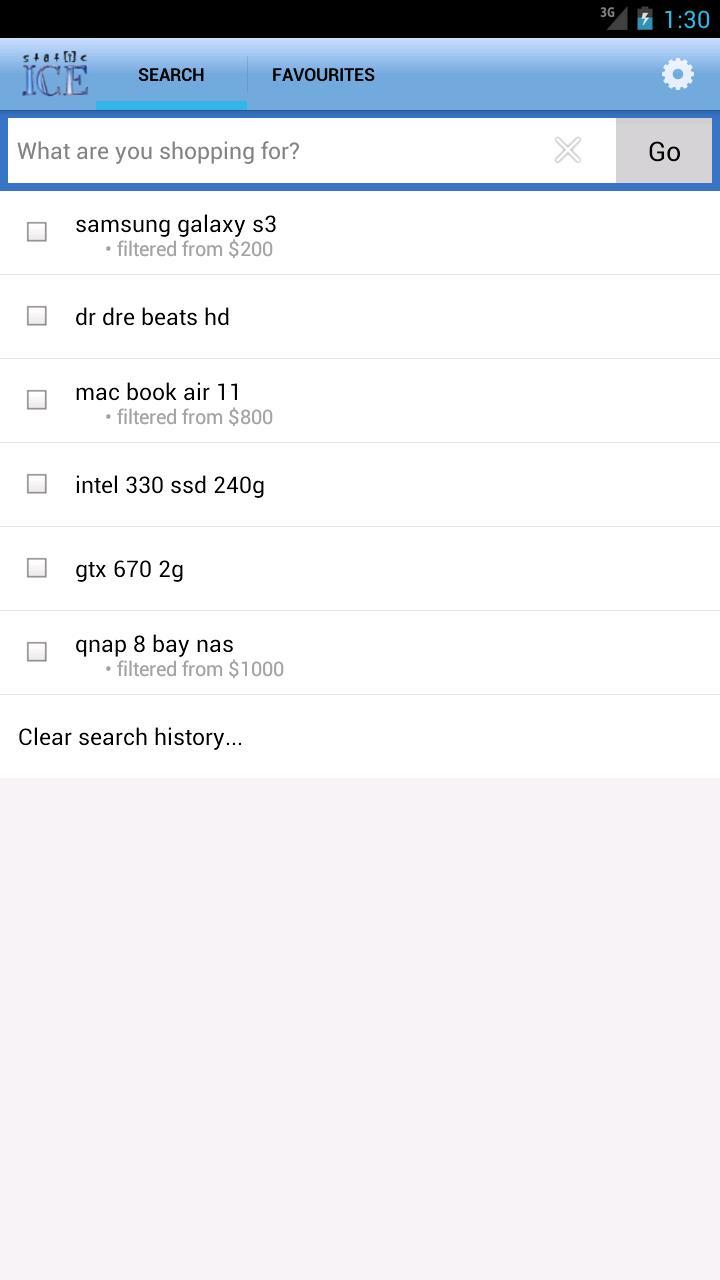The width and height of the screenshot is (720, 1280).
Task: Check the samsung galaxy s3 checkbox
Action: click(37, 232)
